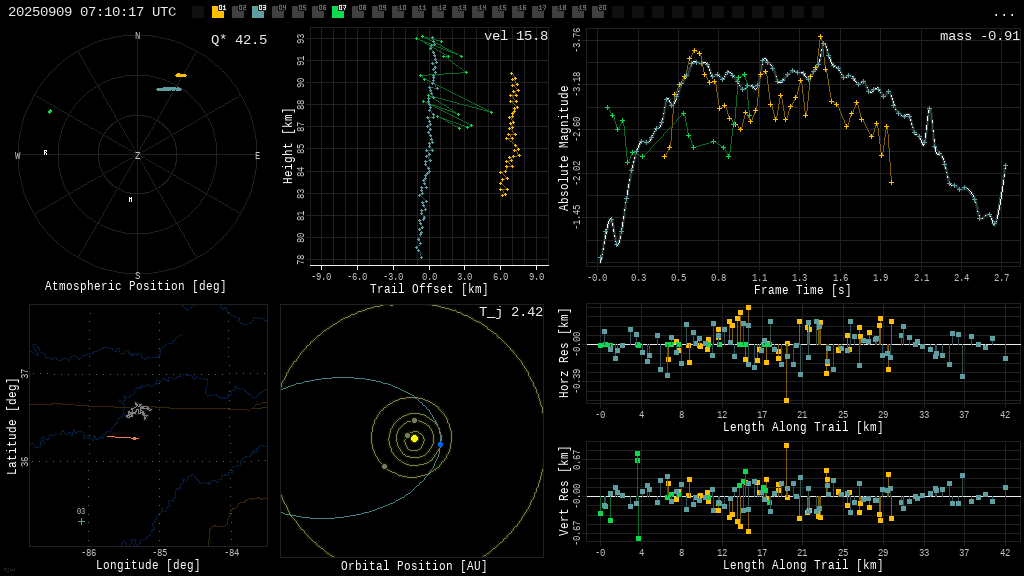The image size is (1024, 576).
Task: Click the mass -0.91 readout
Action: [x=979, y=36]
